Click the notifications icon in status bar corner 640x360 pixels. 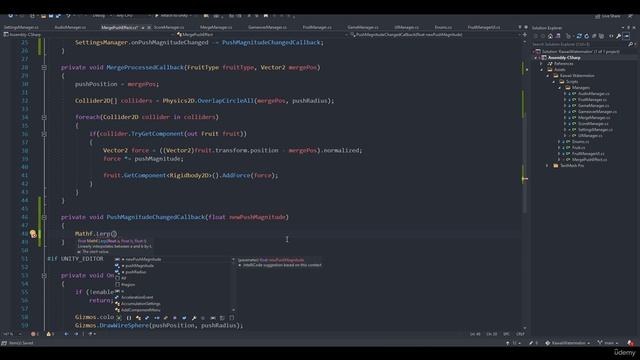coord(631,343)
